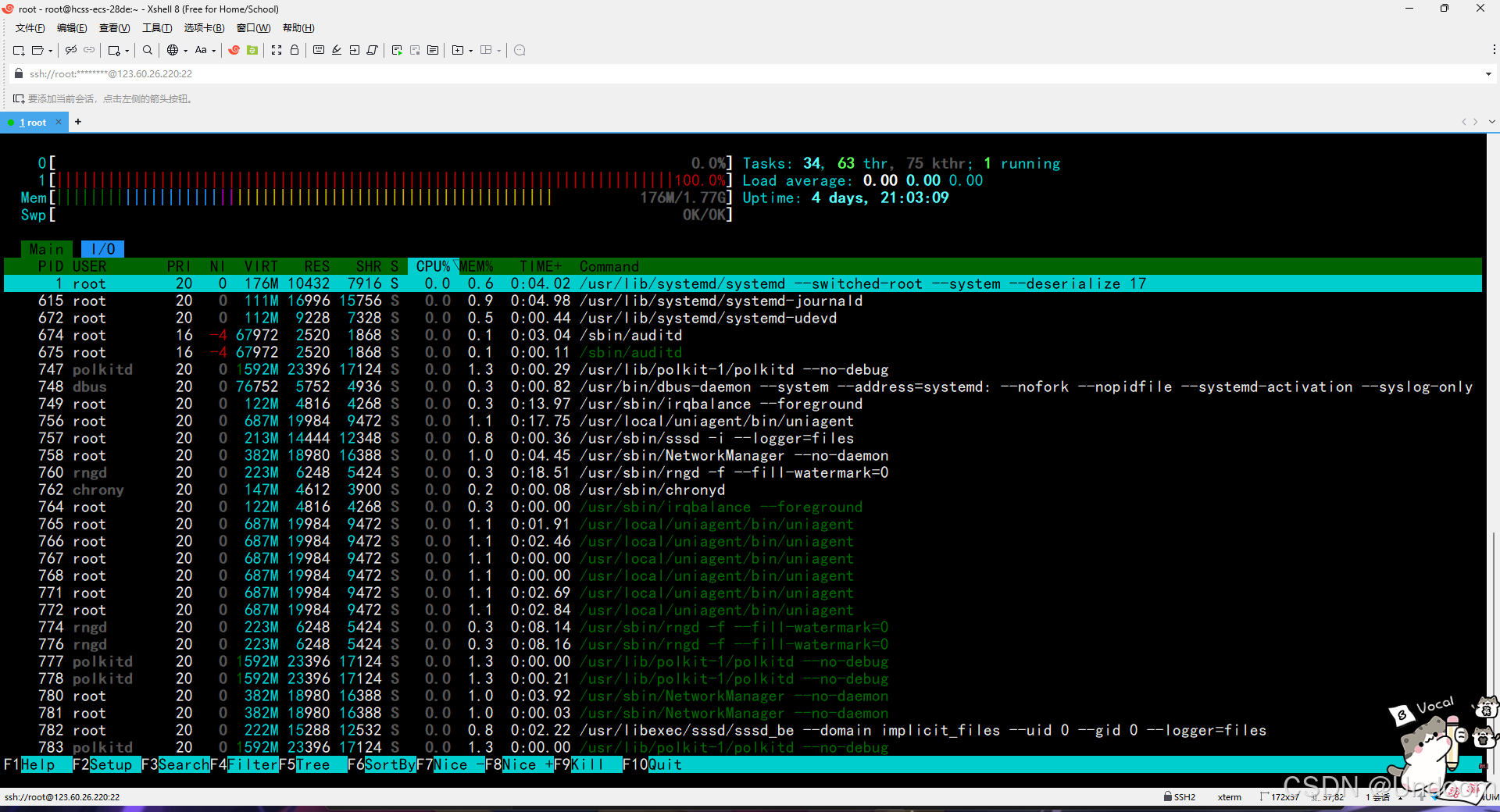
Task: Click the Font Aa icon
Action: coord(201,50)
